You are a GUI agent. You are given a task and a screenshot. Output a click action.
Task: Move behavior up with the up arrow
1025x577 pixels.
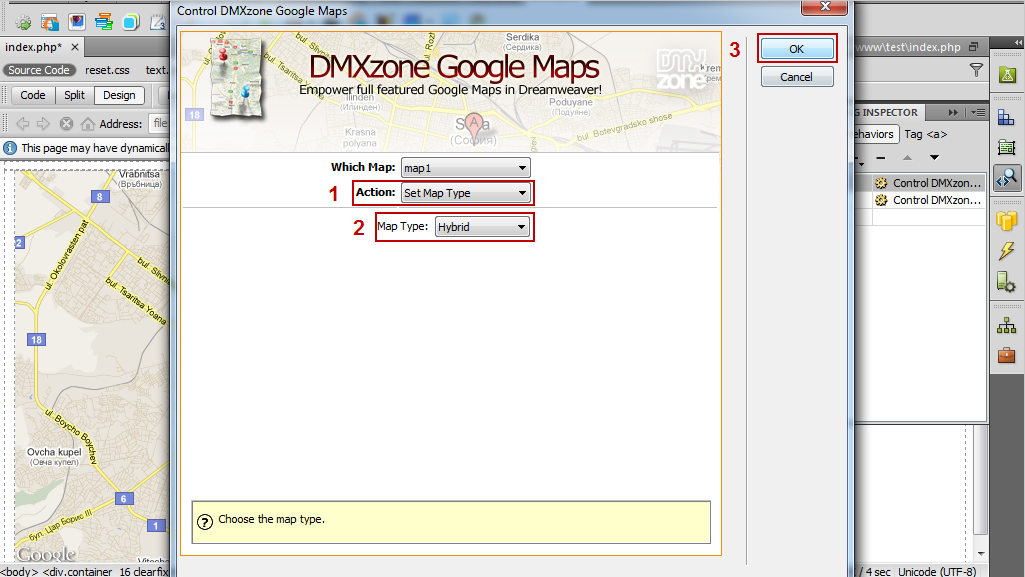click(x=907, y=157)
